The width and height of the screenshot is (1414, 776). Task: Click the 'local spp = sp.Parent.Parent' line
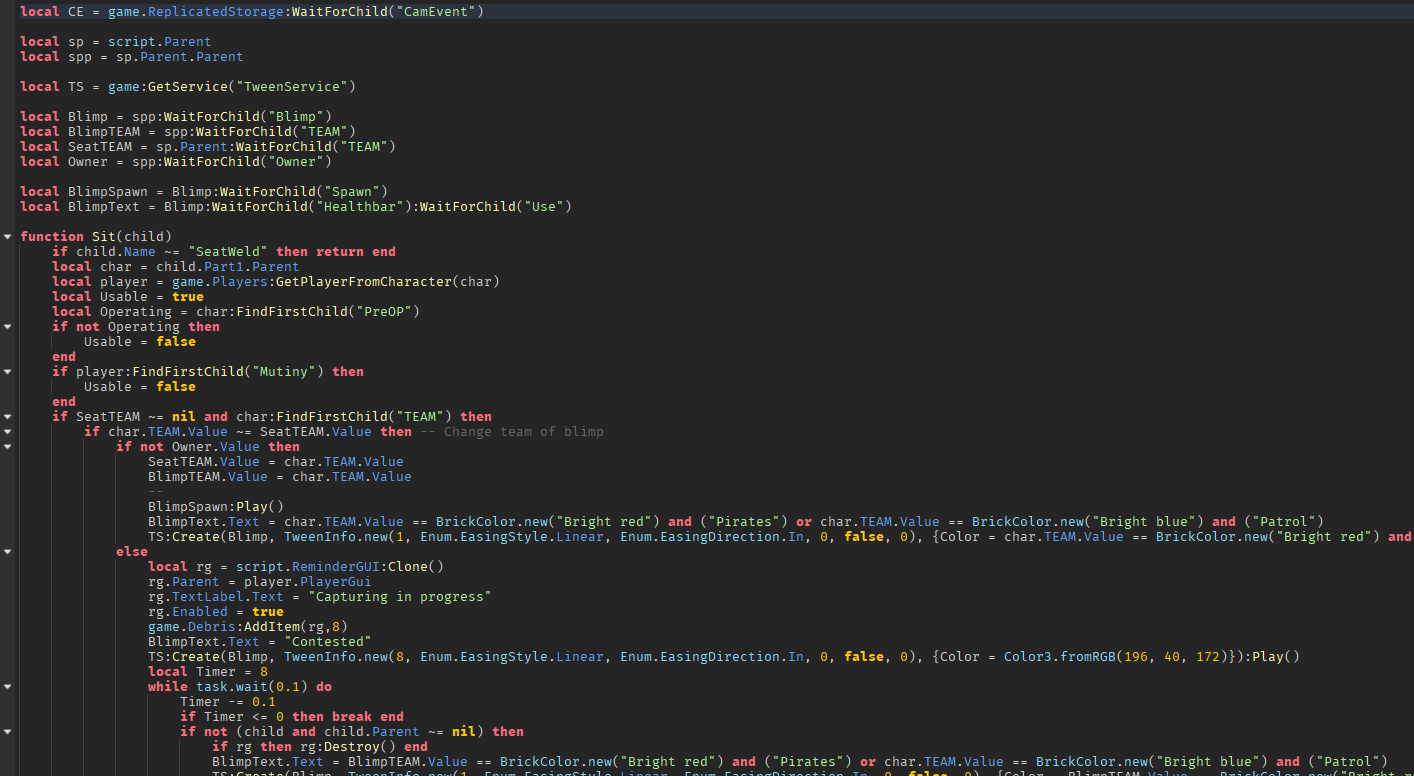pyautogui.click(x=132, y=57)
